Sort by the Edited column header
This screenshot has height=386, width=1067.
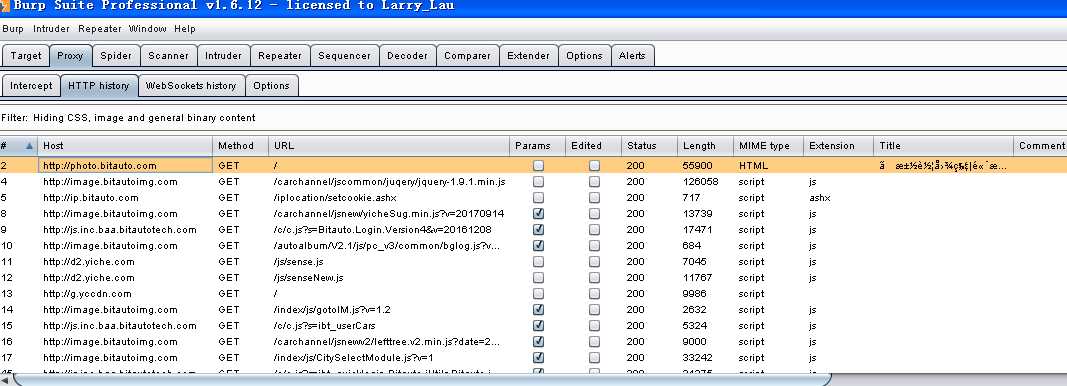point(593,146)
